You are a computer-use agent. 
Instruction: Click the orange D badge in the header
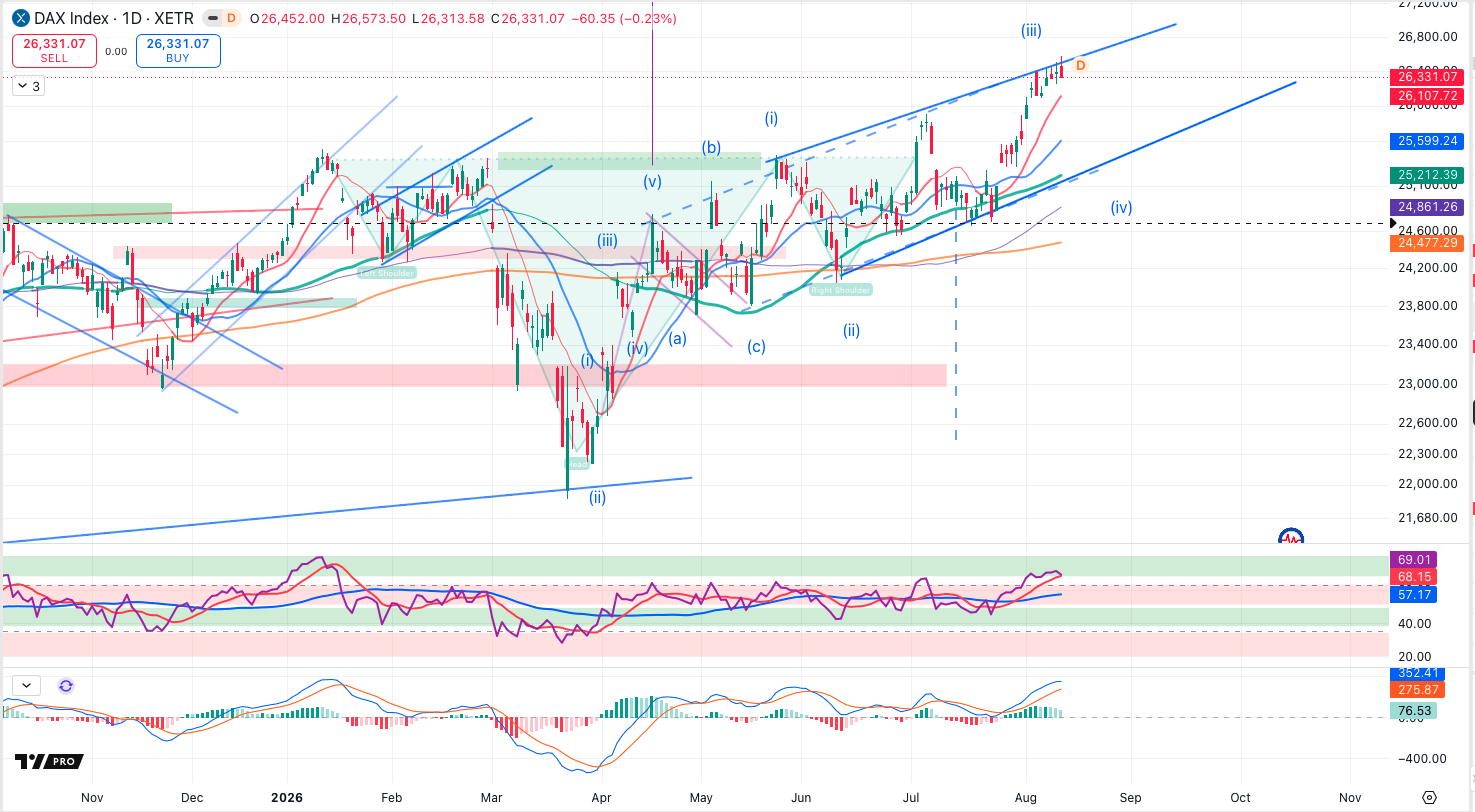[x=231, y=18]
